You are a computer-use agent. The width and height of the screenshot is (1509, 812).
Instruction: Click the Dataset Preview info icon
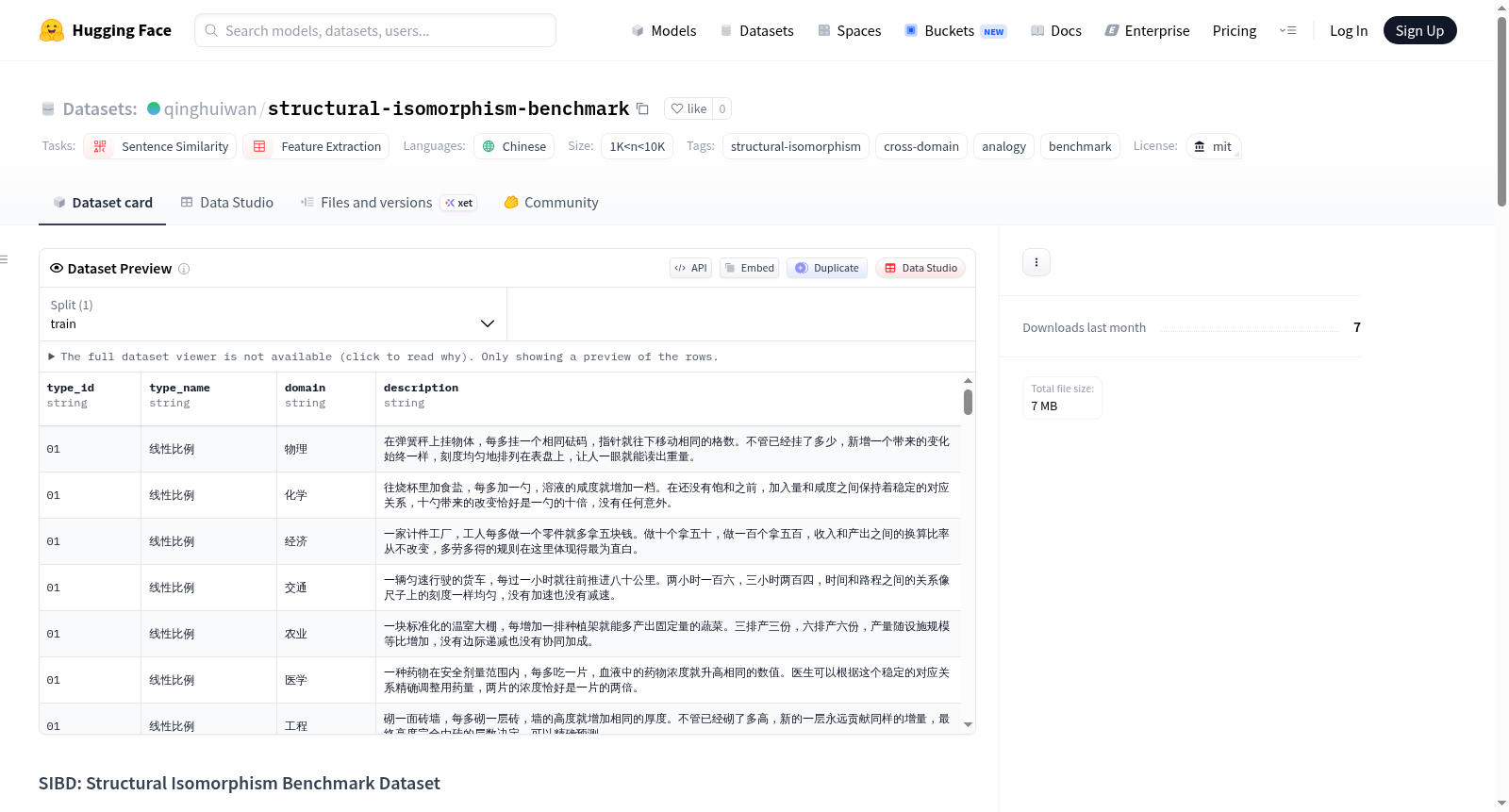point(184,269)
